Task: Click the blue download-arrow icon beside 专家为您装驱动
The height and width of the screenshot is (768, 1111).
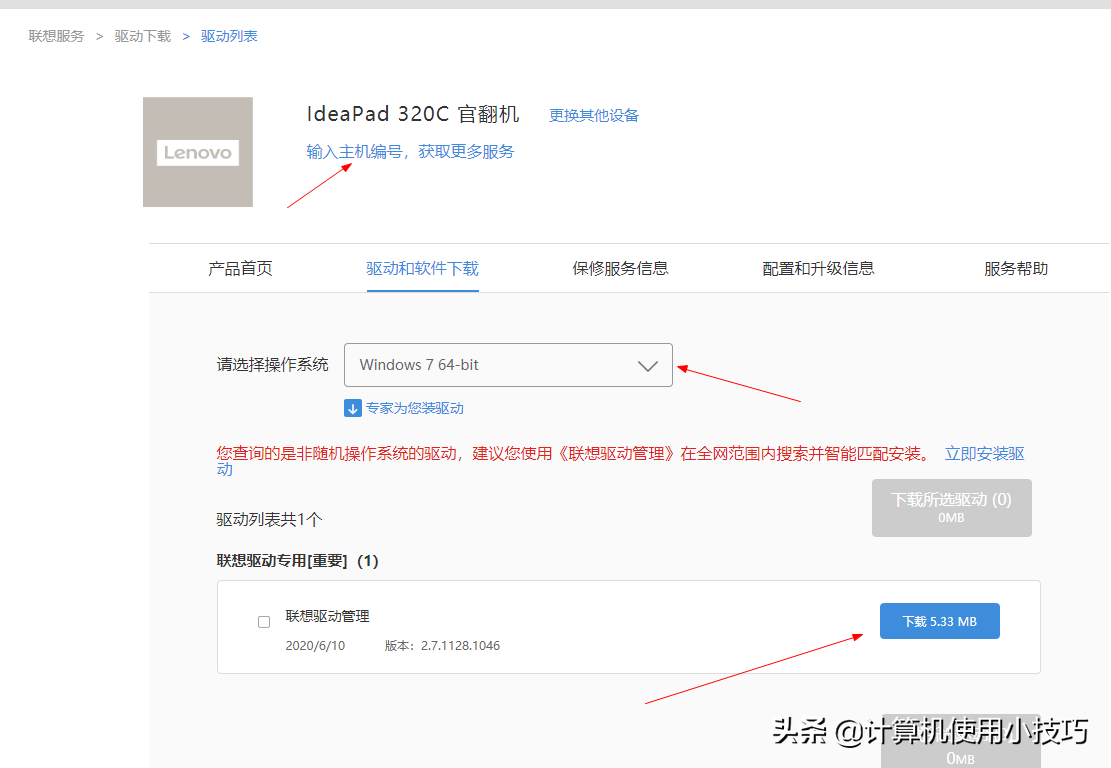Action: coord(353,408)
